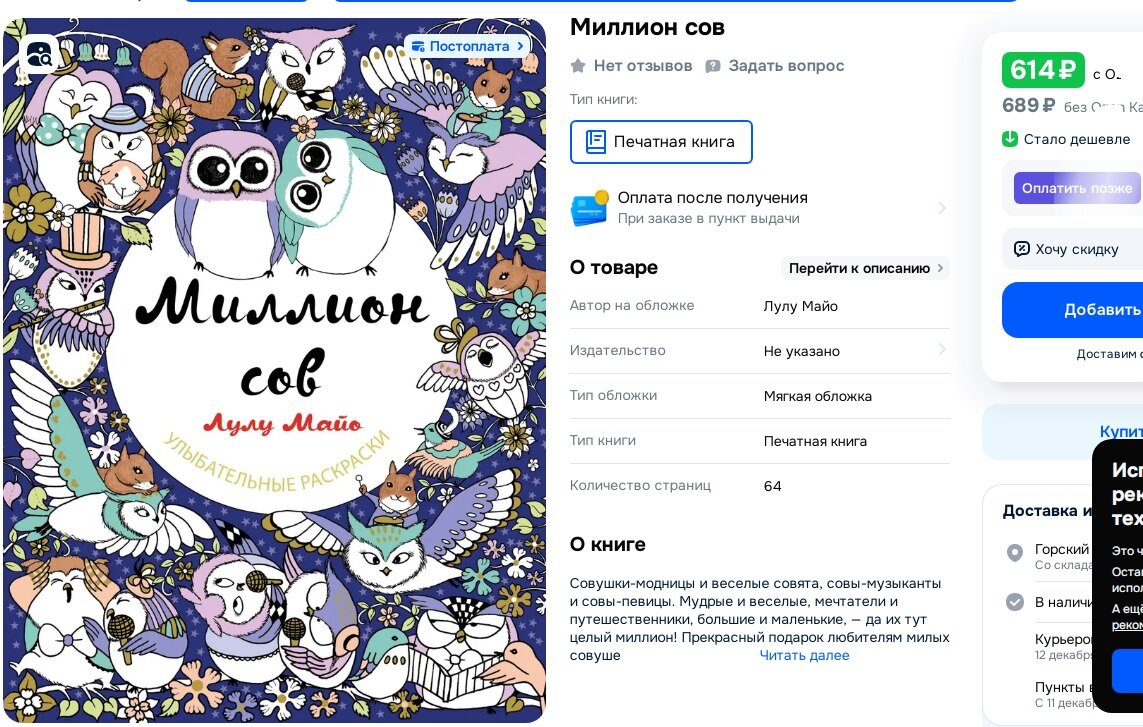Click Читать далее to expand book description
This screenshot has width=1143, height=727.
click(804, 655)
